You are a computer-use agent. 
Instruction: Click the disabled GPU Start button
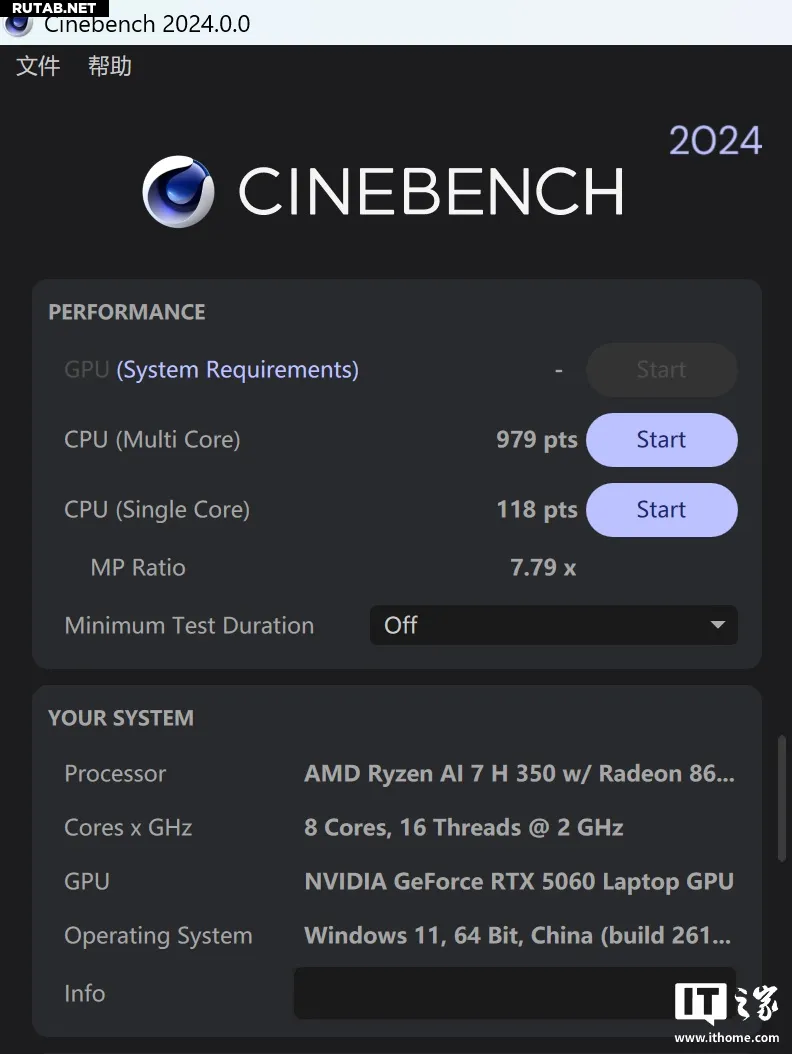(662, 370)
